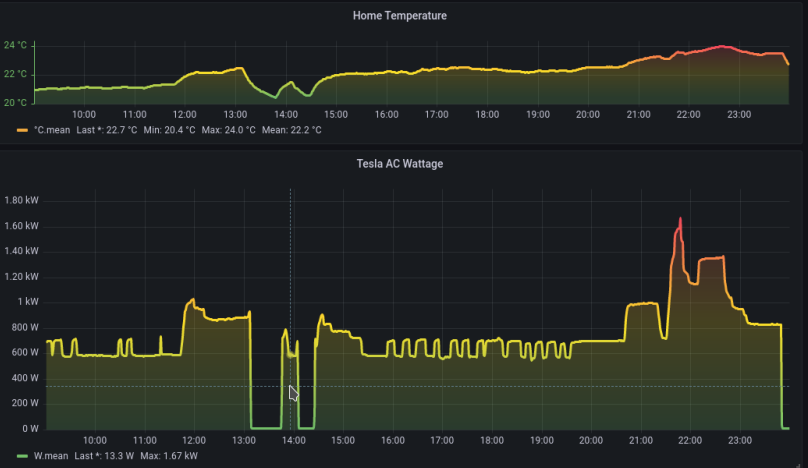Image resolution: width=808 pixels, height=468 pixels.
Task: Click the 'Mean: 22.2 °C' legend value
Action: click(x=291, y=130)
